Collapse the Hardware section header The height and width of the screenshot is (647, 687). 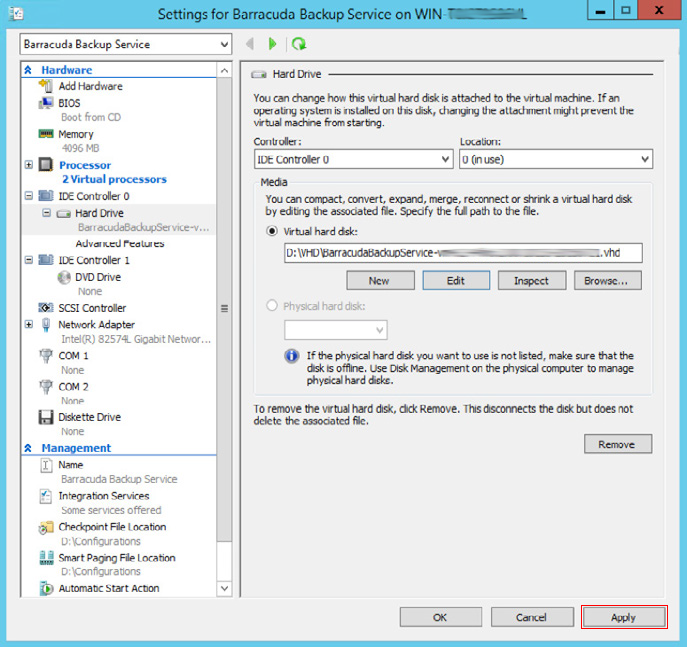pyautogui.click(x=28, y=70)
